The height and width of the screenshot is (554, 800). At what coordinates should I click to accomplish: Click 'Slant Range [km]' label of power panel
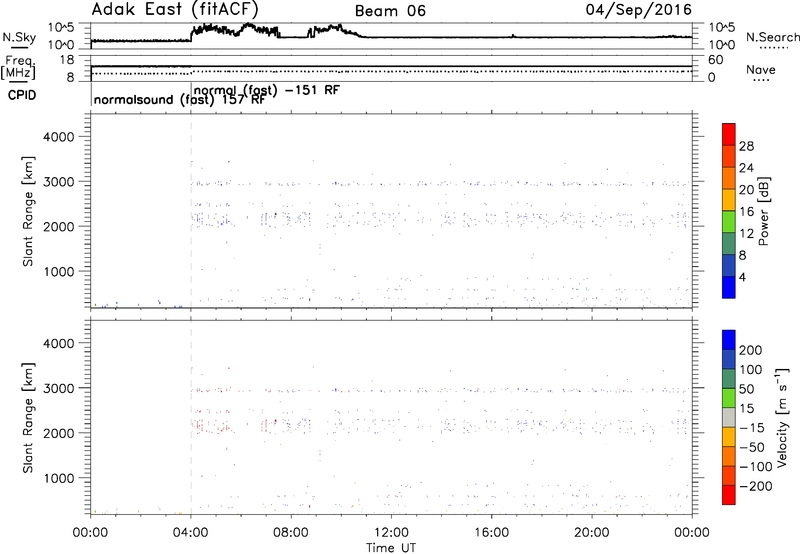point(28,211)
